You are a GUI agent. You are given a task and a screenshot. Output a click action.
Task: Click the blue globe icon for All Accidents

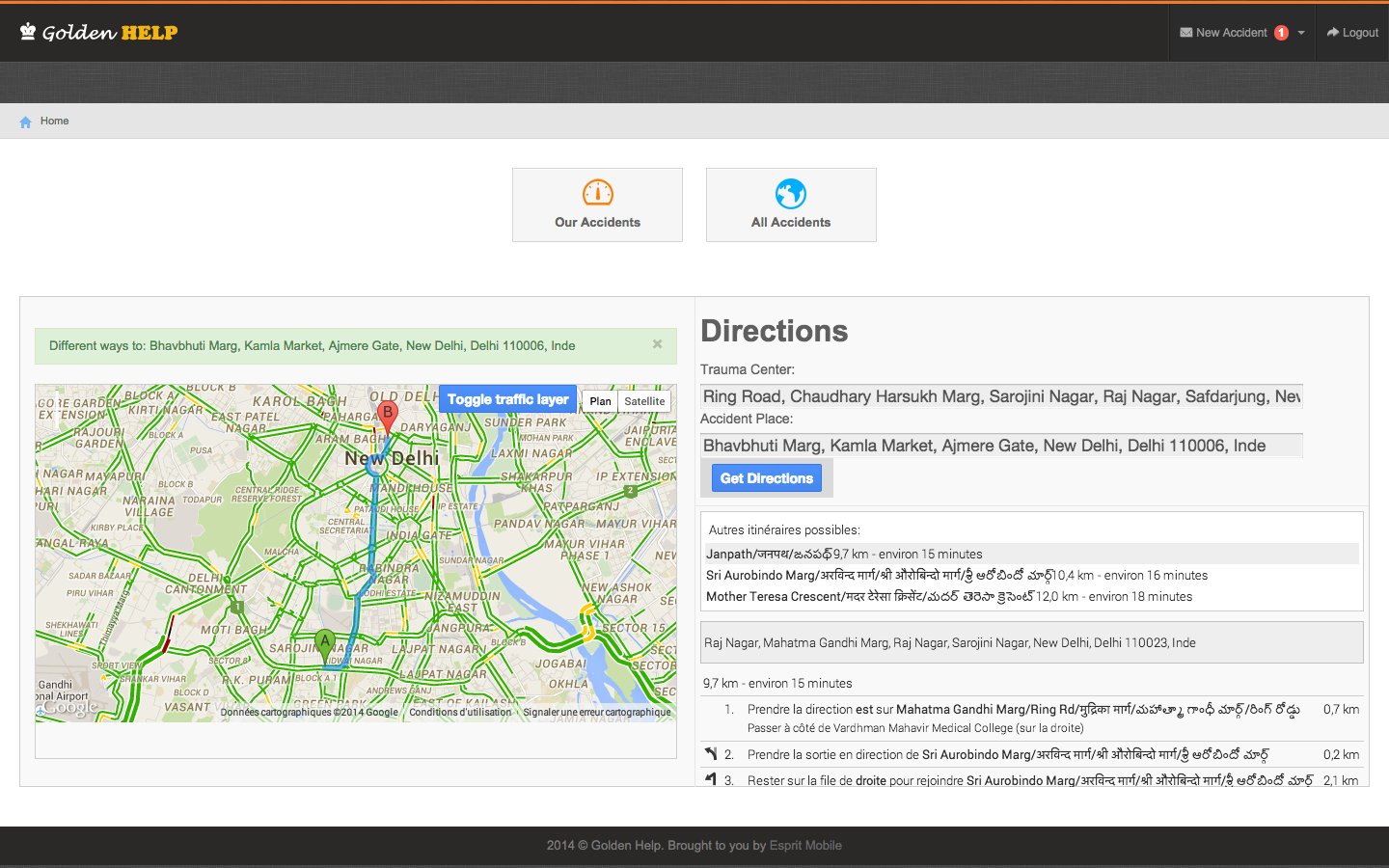click(791, 193)
